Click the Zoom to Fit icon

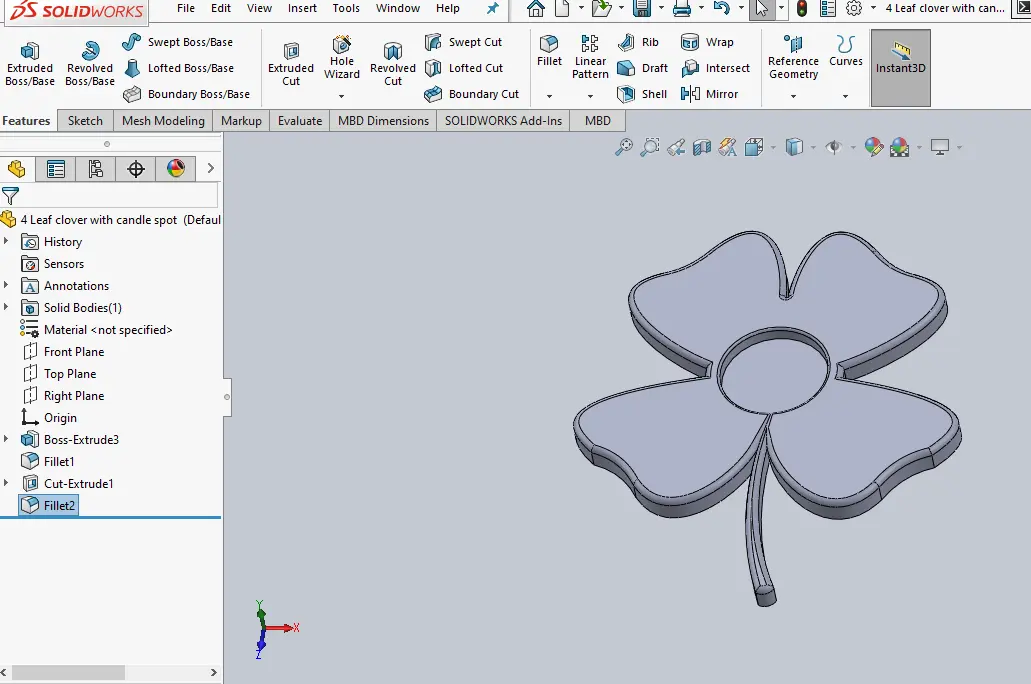coord(623,147)
